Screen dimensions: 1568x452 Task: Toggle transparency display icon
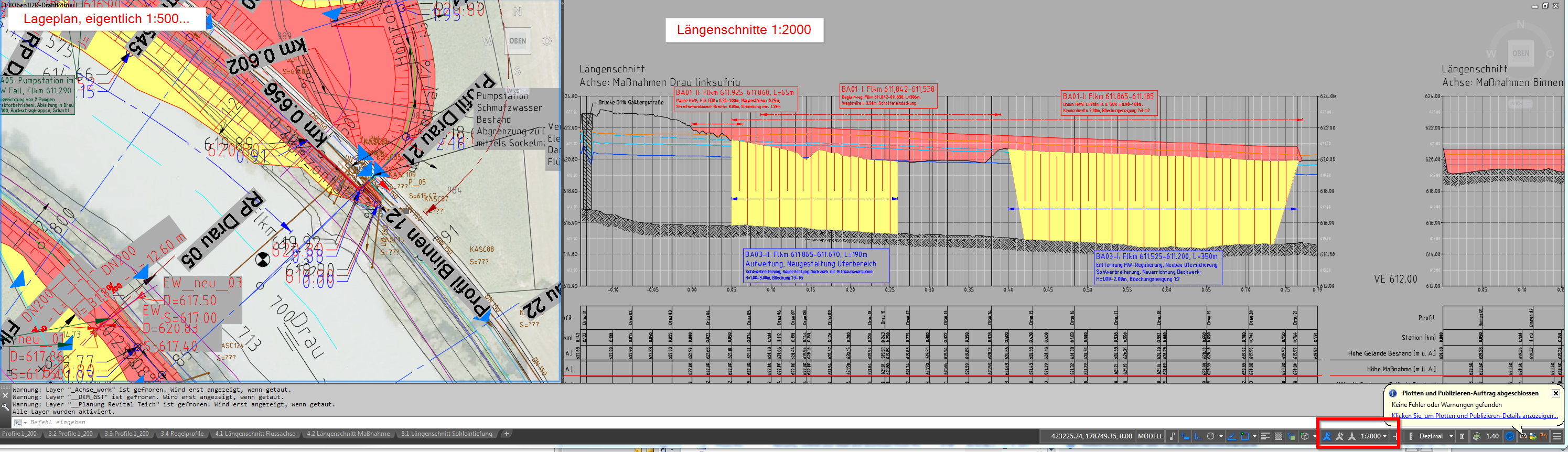pyautogui.click(x=1279, y=436)
